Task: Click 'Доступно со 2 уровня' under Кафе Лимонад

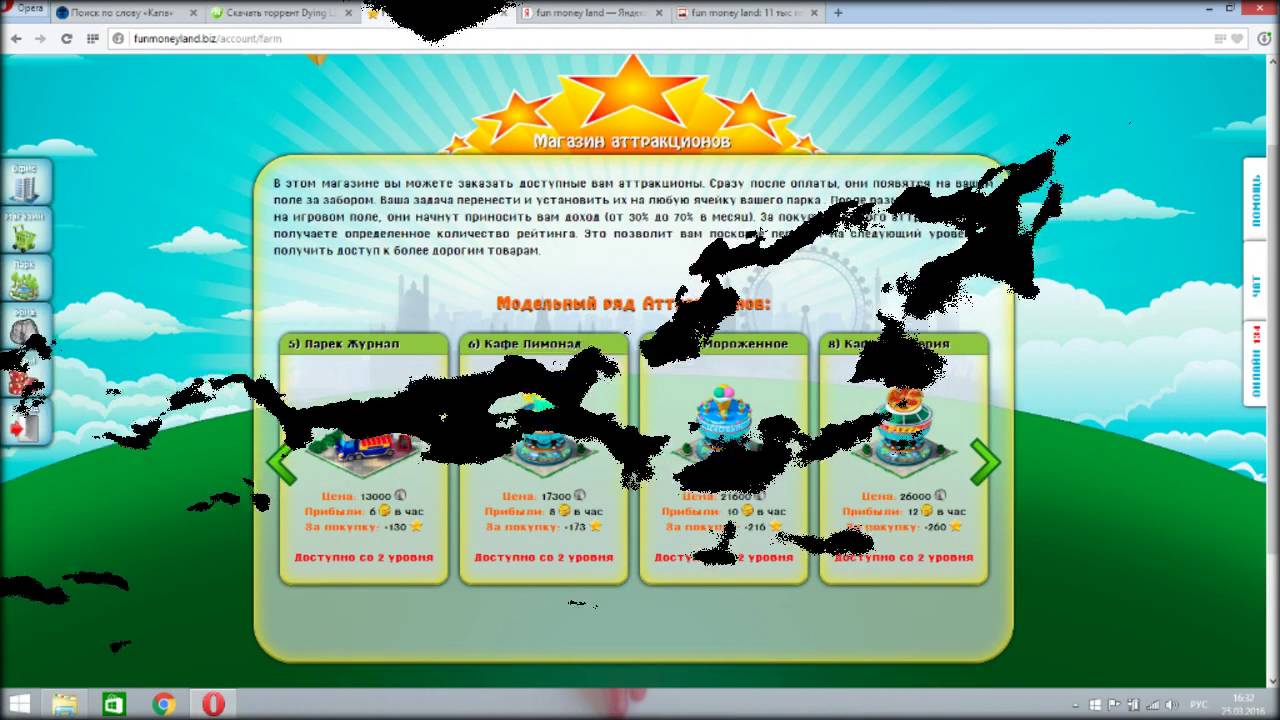Action: coord(544,557)
